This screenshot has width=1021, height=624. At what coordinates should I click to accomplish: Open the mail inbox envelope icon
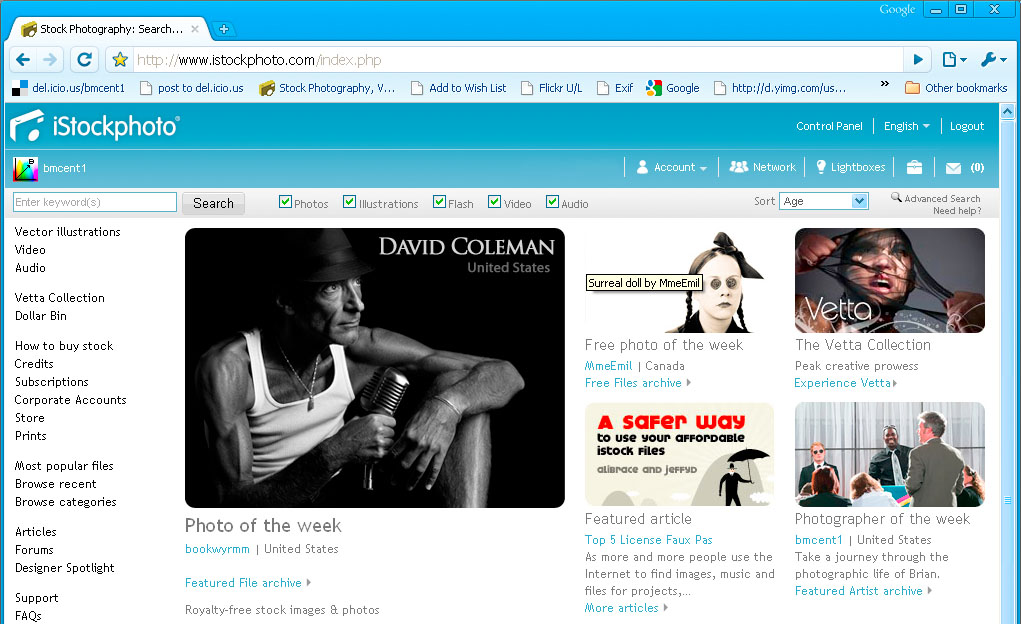[953, 168]
